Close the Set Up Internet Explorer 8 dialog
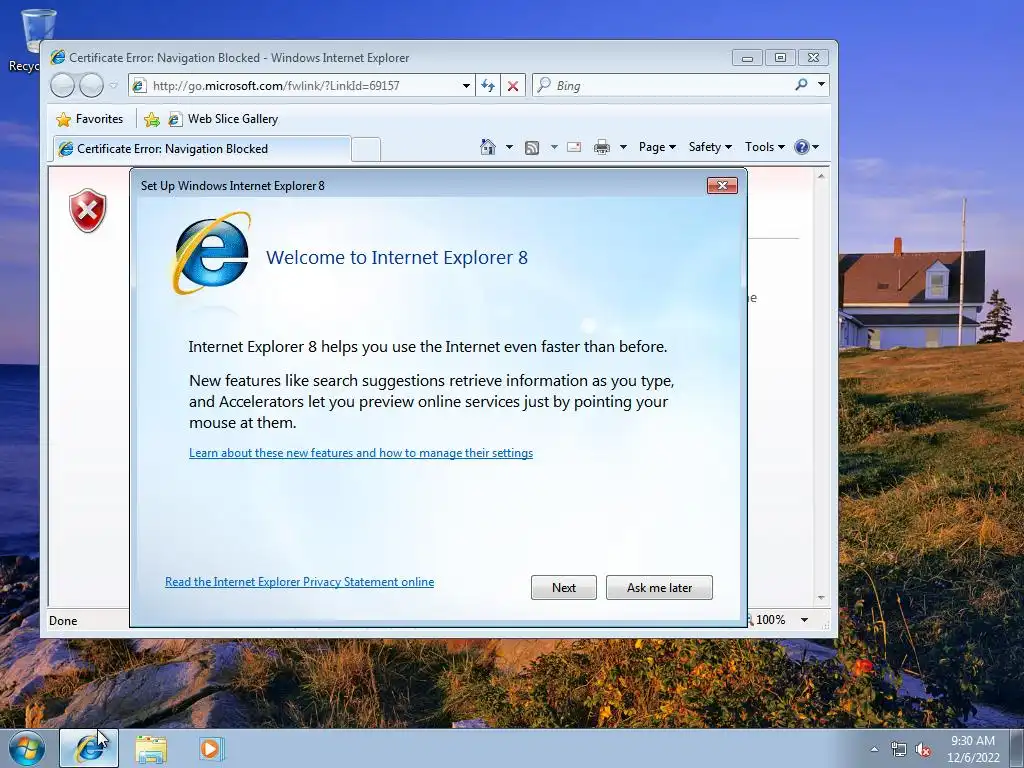The image size is (1024, 768). pyautogui.click(x=722, y=185)
